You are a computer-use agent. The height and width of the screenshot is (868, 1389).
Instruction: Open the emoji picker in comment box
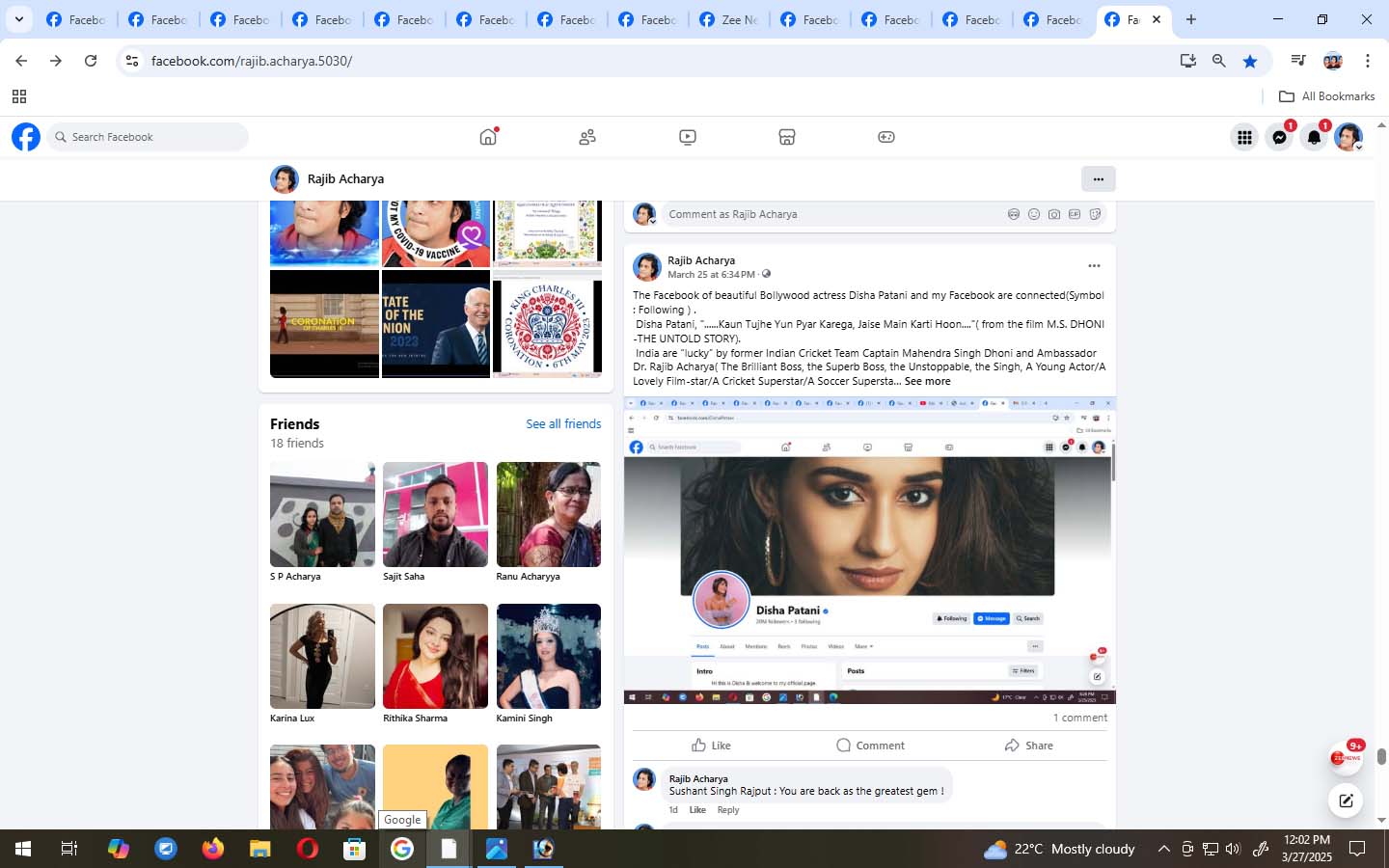(1034, 214)
